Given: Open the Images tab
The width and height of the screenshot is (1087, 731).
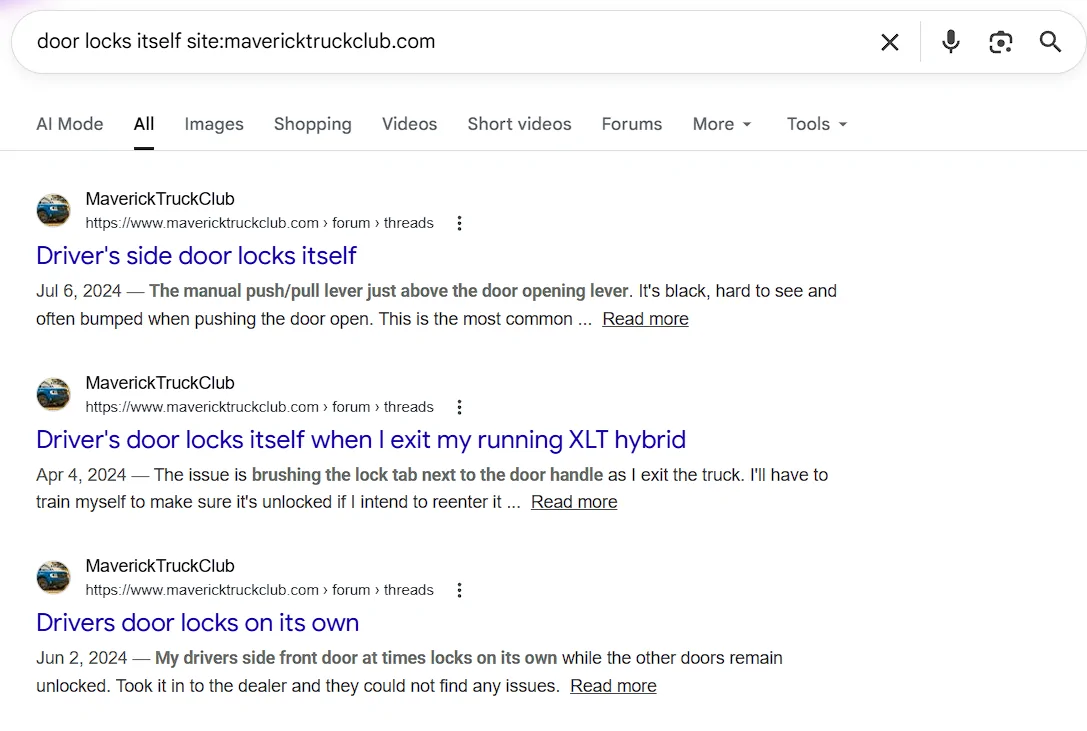Looking at the screenshot, I should 214,124.
